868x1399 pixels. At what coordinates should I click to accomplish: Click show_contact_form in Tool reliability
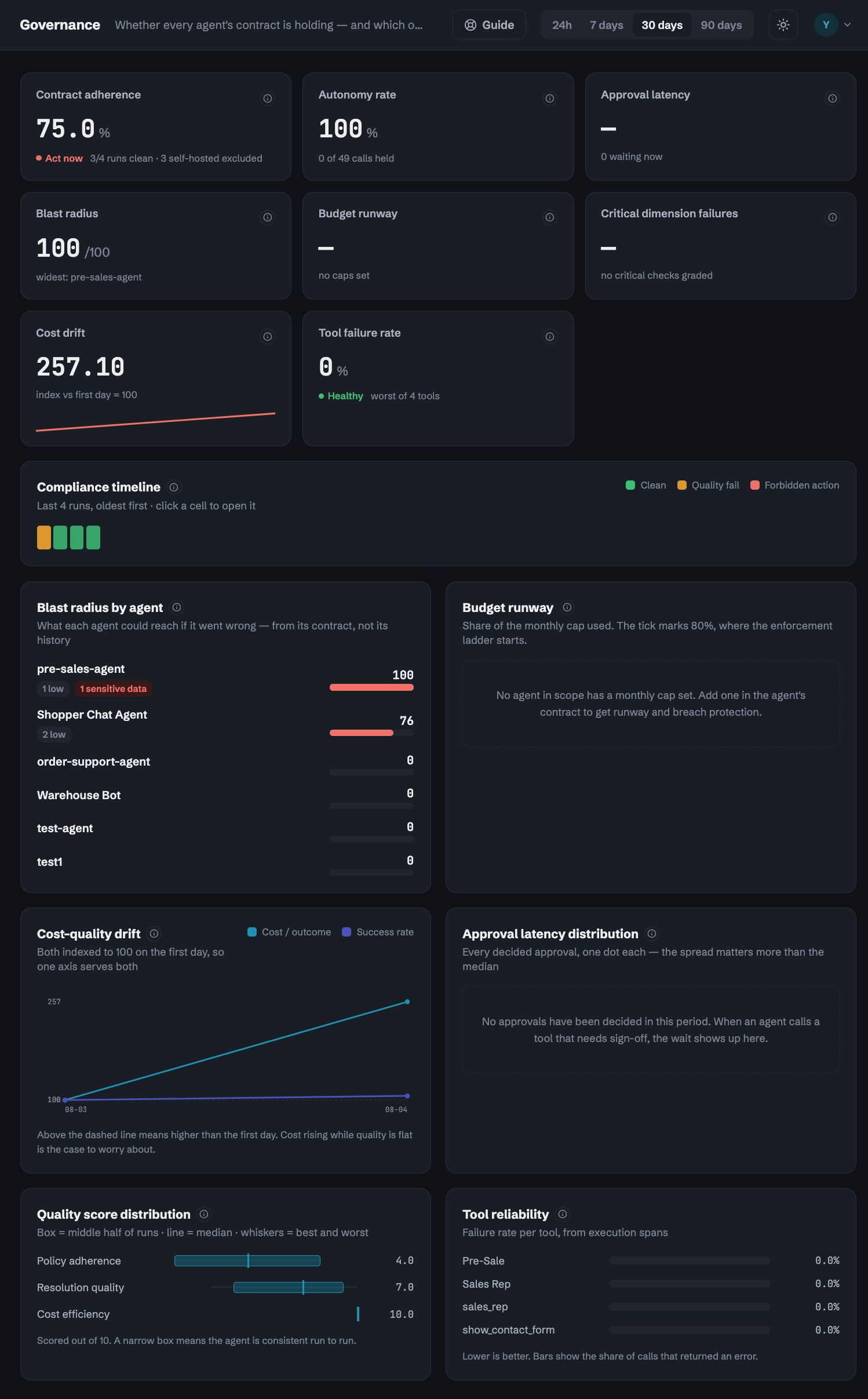pyautogui.click(x=508, y=1330)
